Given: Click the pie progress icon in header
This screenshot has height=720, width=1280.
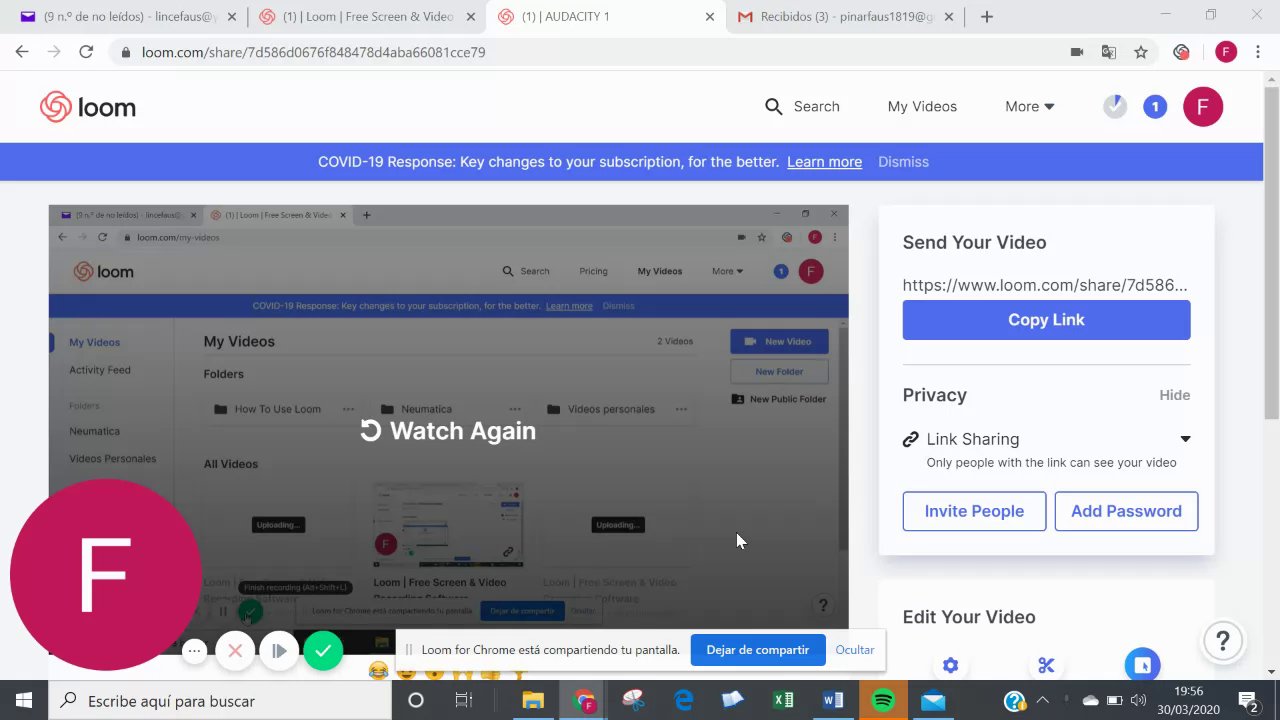Looking at the screenshot, I should (1115, 106).
